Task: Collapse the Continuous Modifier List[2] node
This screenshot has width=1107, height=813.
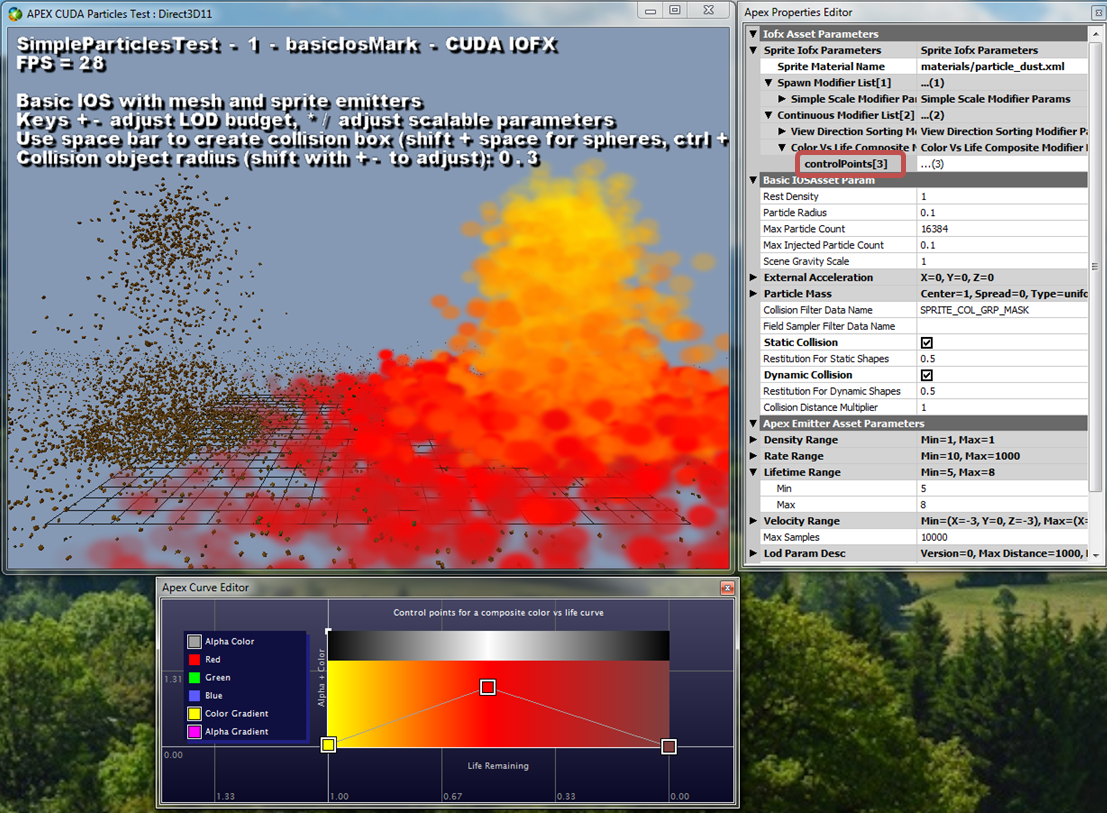Action: coord(768,115)
